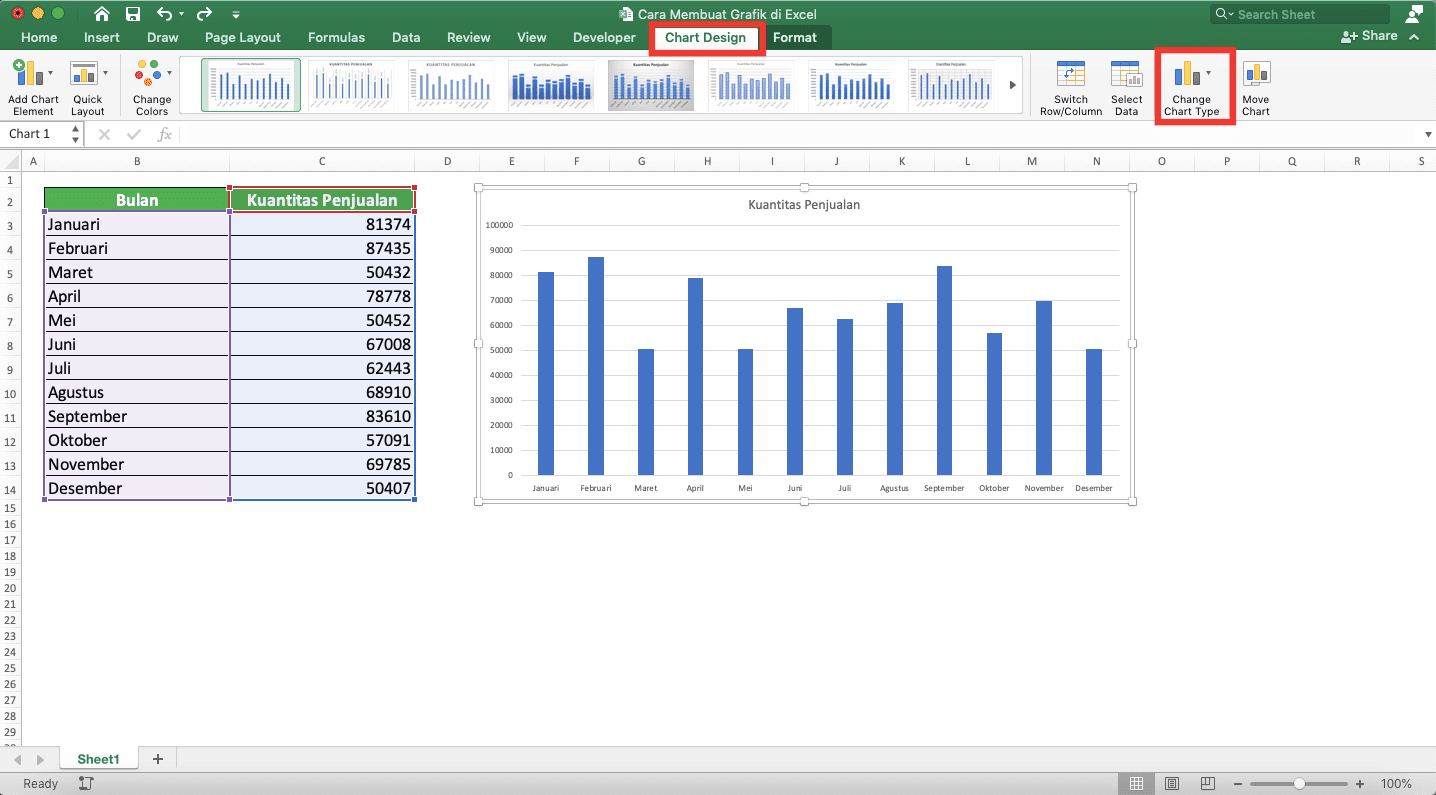
Task: Open the Review tab
Action: point(468,37)
